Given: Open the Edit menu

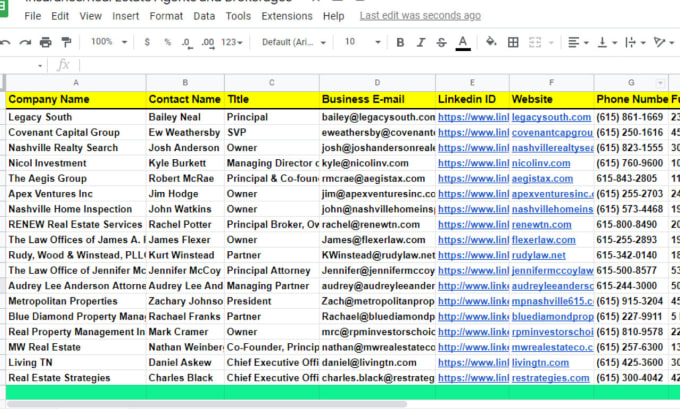Looking at the screenshot, I should point(60,16).
